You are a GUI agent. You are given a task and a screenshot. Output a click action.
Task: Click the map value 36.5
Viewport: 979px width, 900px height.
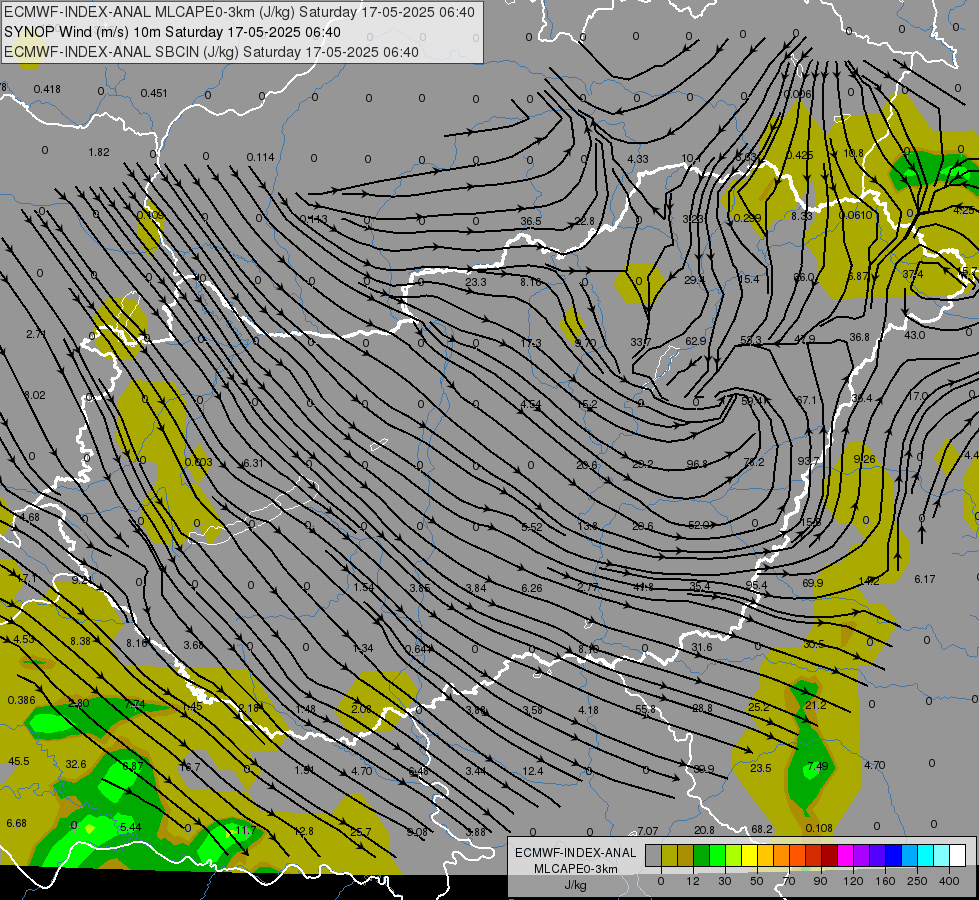pos(531,222)
